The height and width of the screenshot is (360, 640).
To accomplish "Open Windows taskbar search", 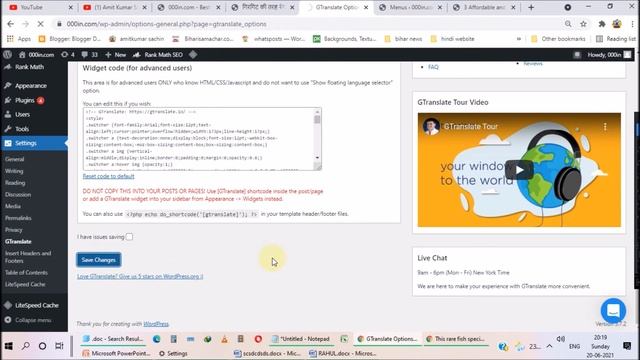I will (x=25, y=346).
